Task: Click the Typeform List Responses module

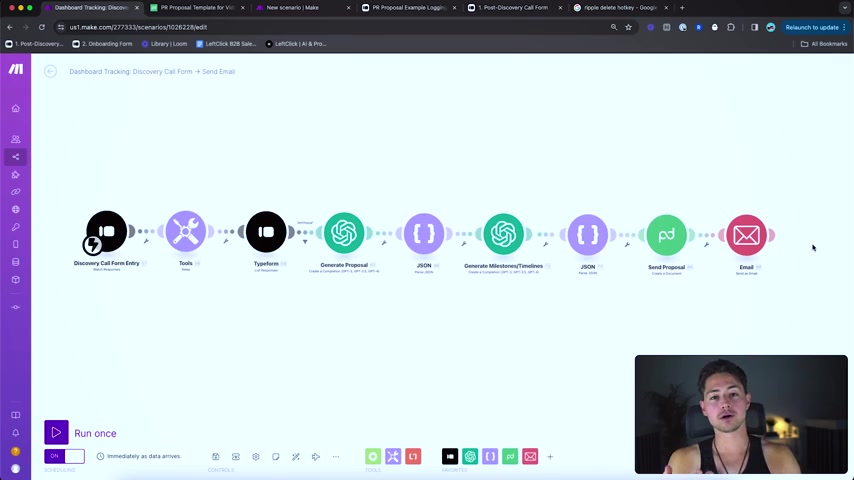Action: tap(266, 232)
